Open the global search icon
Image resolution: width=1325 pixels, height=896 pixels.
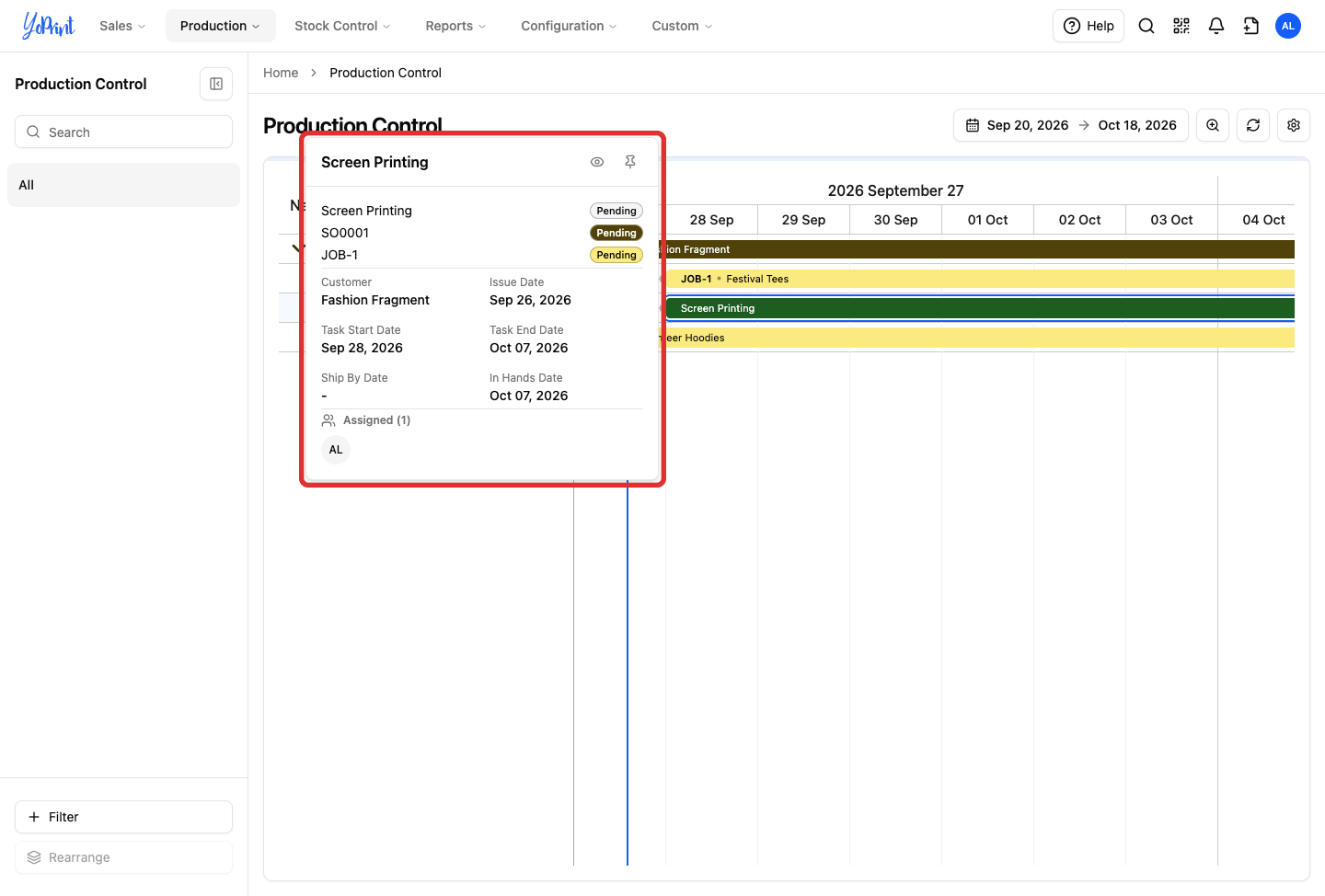pyautogui.click(x=1146, y=26)
